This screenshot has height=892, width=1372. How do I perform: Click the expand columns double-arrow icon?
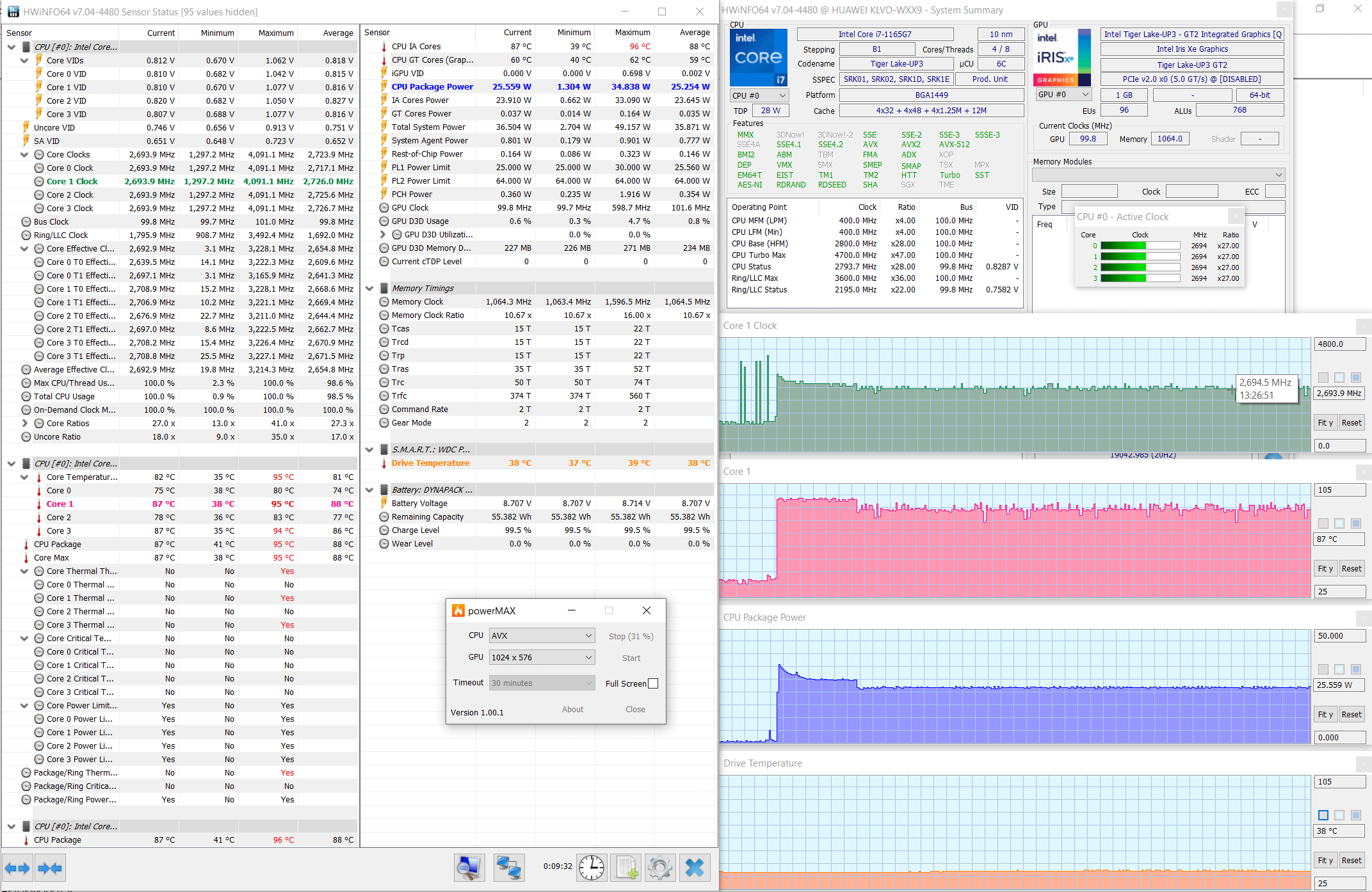coord(17,868)
